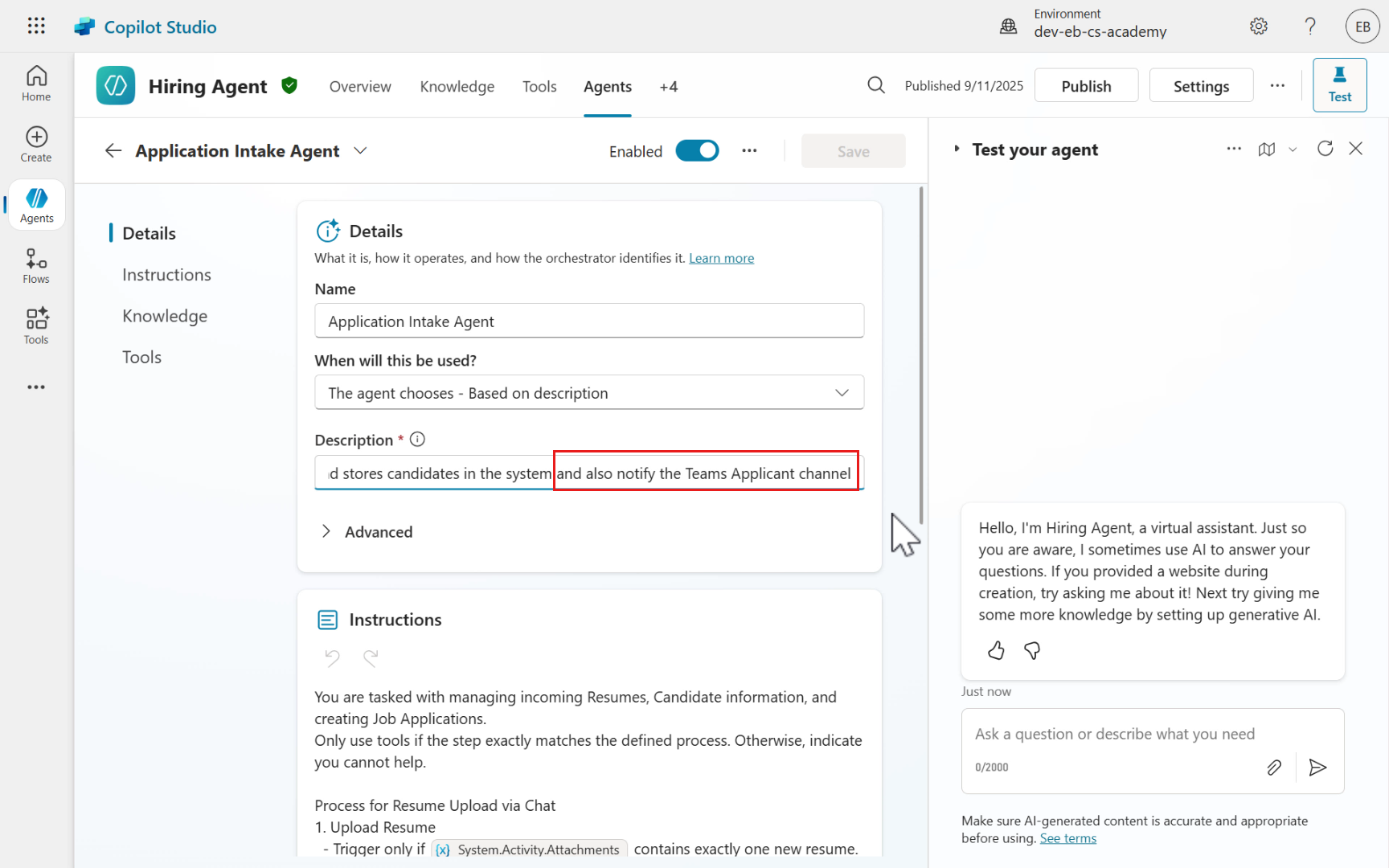Click thumbs down on agent greeting
Image resolution: width=1389 pixels, height=868 pixels.
point(1032,650)
